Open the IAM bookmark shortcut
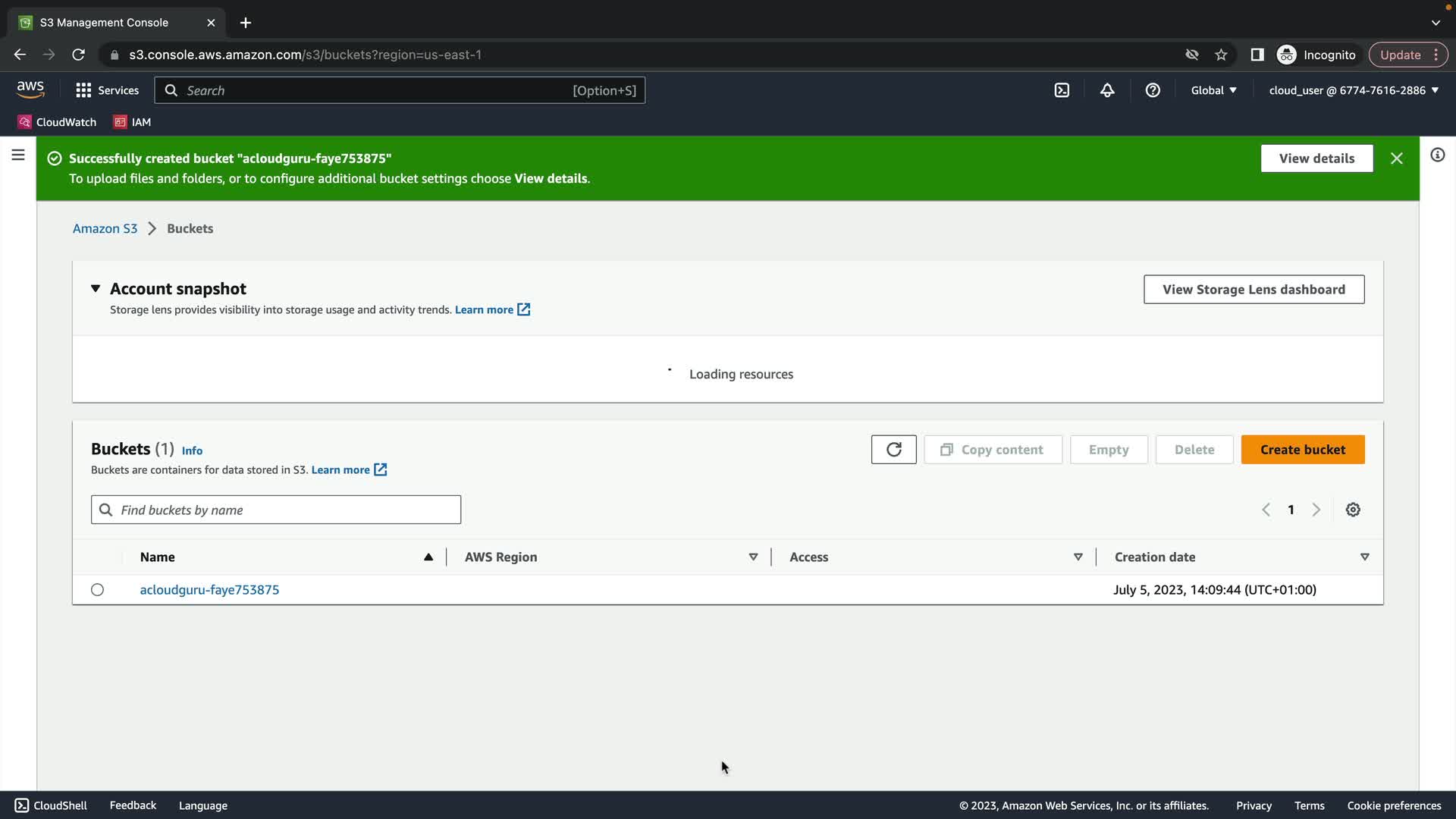This screenshot has width=1456, height=819. 133,122
